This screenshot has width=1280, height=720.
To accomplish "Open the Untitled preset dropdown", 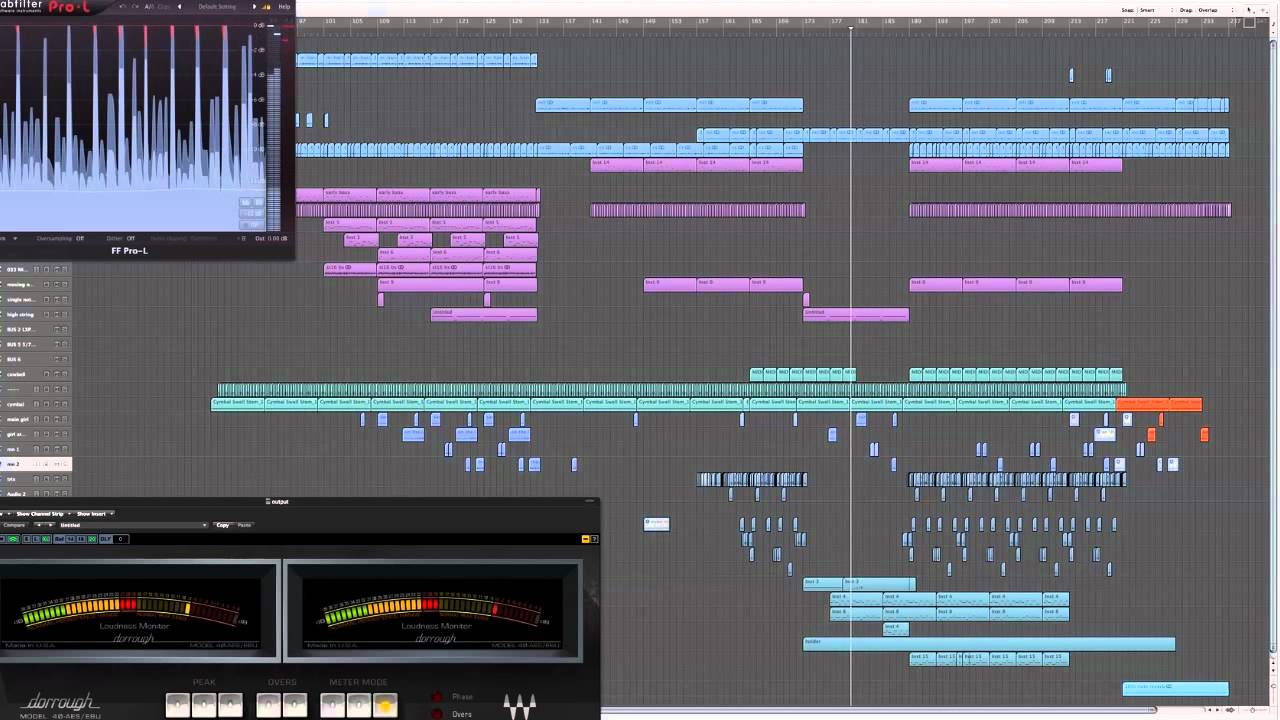I will 133,525.
